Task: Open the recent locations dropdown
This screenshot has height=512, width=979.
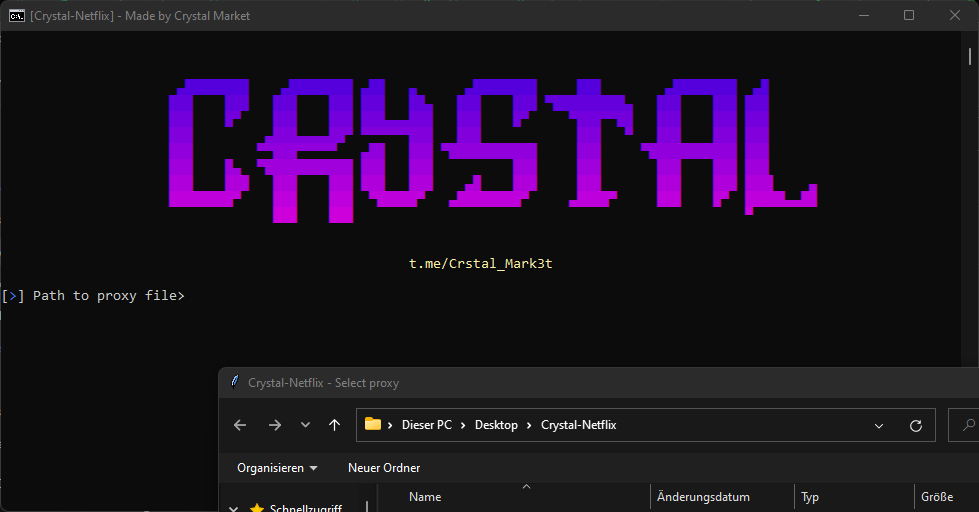Action: tap(305, 425)
